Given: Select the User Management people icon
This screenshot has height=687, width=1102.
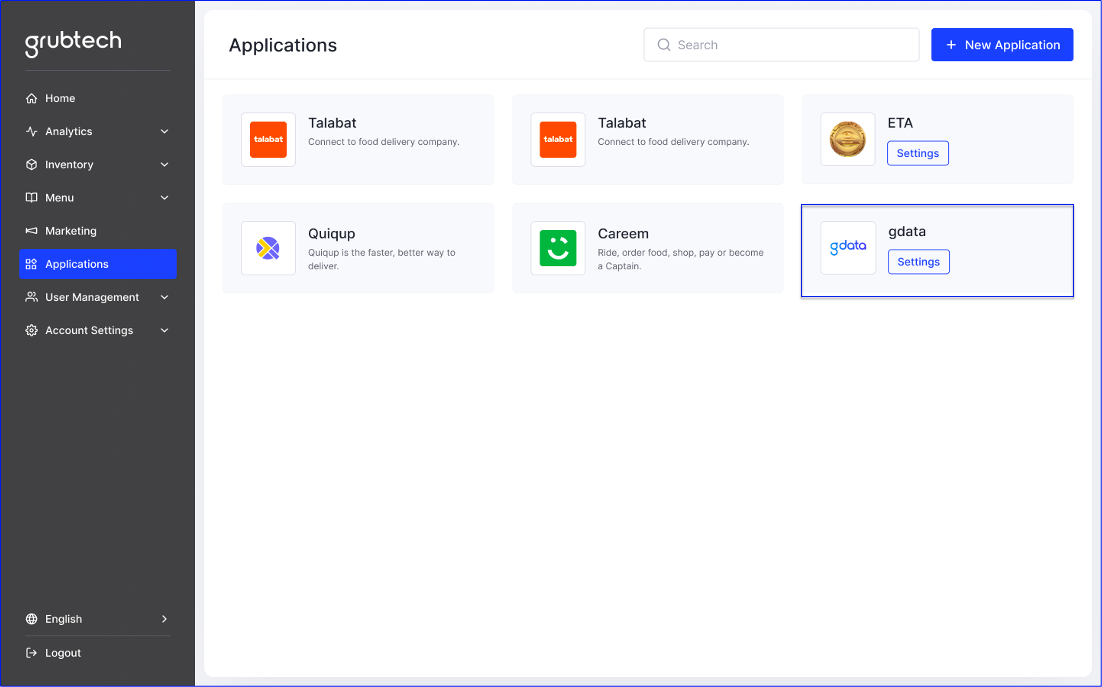Looking at the screenshot, I should click(x=31, y=297).
